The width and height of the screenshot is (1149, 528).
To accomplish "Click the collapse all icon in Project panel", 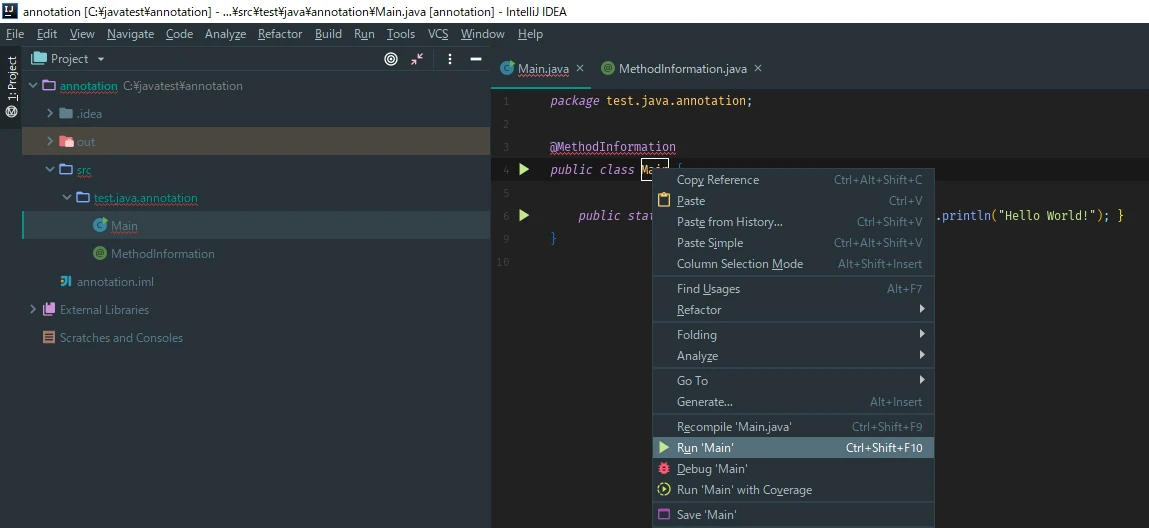I will [417, 59].
